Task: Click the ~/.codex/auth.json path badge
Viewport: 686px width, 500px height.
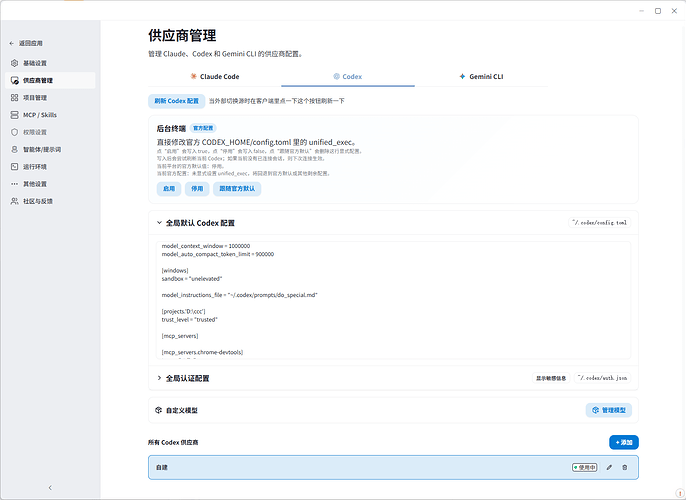Action: (602, 378)
